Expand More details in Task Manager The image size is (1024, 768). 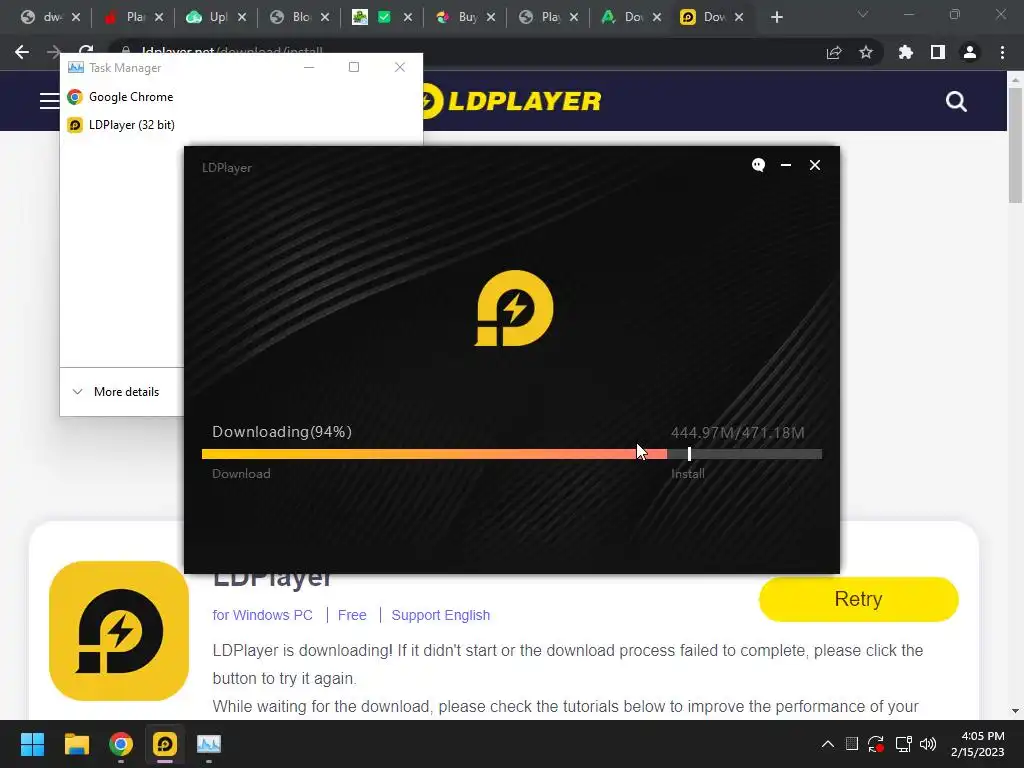click(116, 392)
